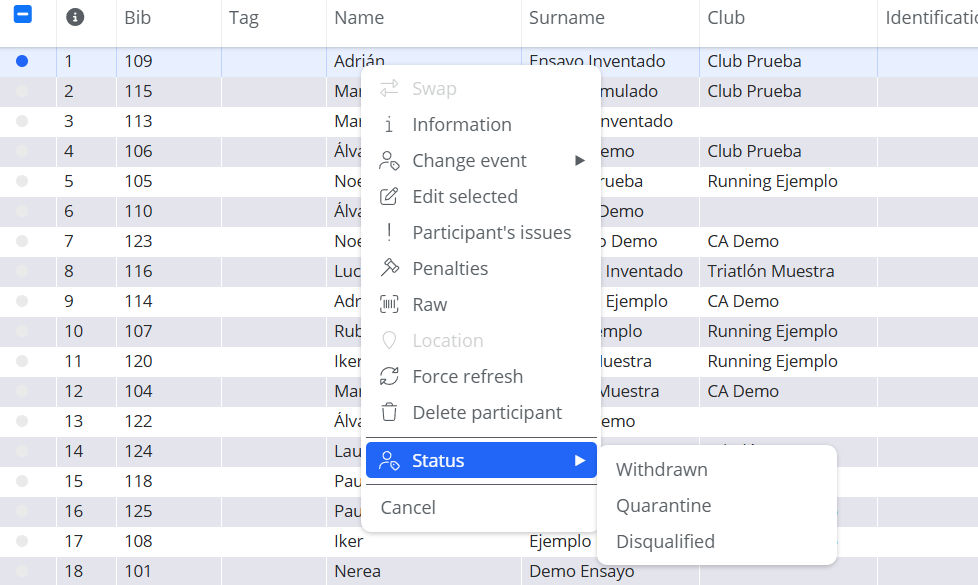Open Participant's issues menu entry
This screenshot has width=978, height=585.
click(x=481, y=233)
